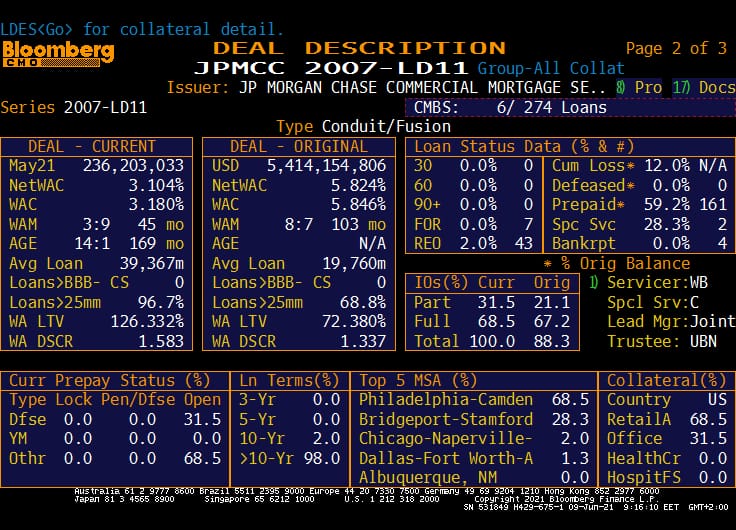
Task: Select the original WAM 103 mo value
Action: coord(359,224)
